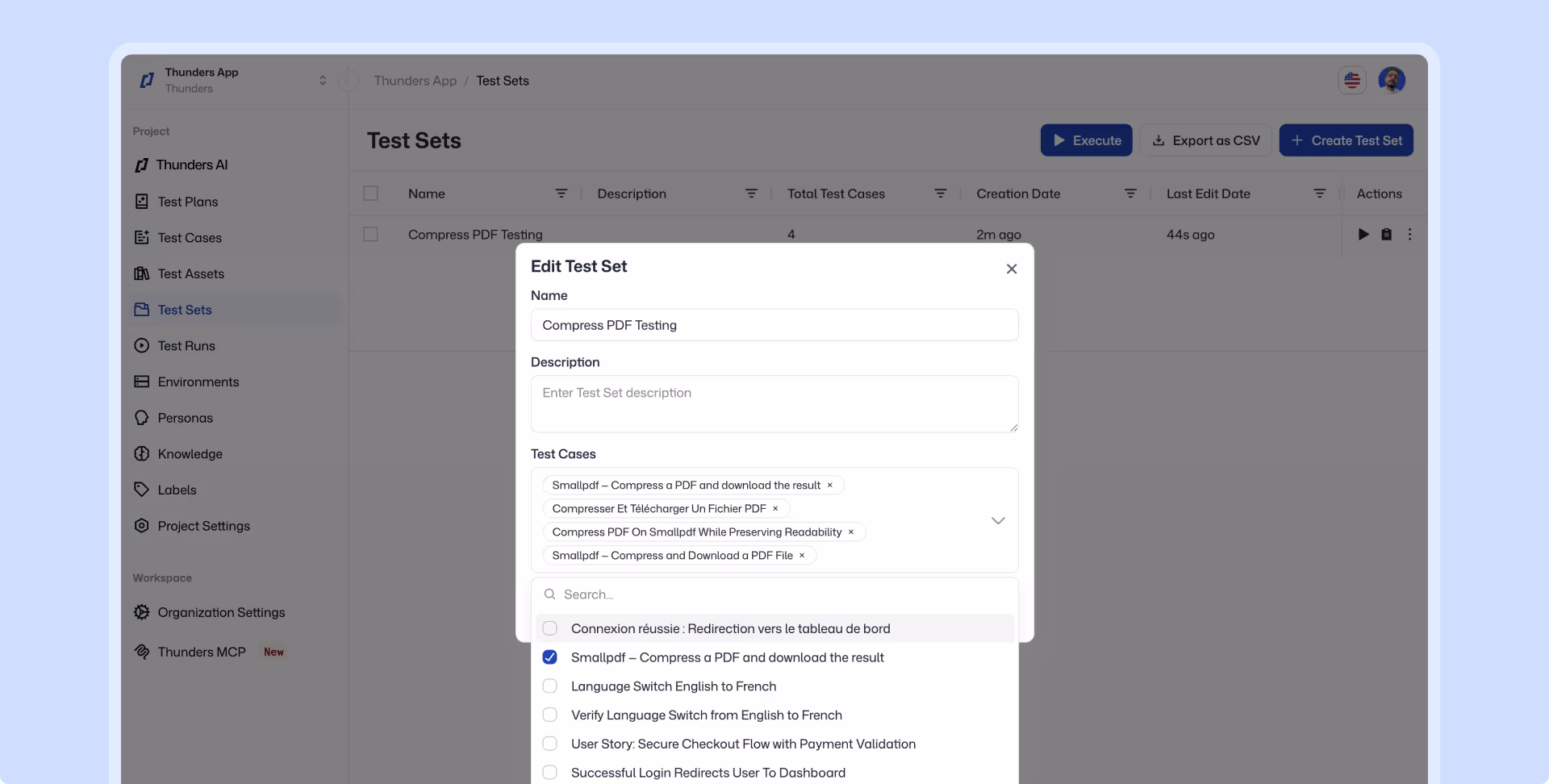Check the Compress PDF Testing row checkbox
This screenshot has height=784, width=1549.
click(x=370, y=235)
